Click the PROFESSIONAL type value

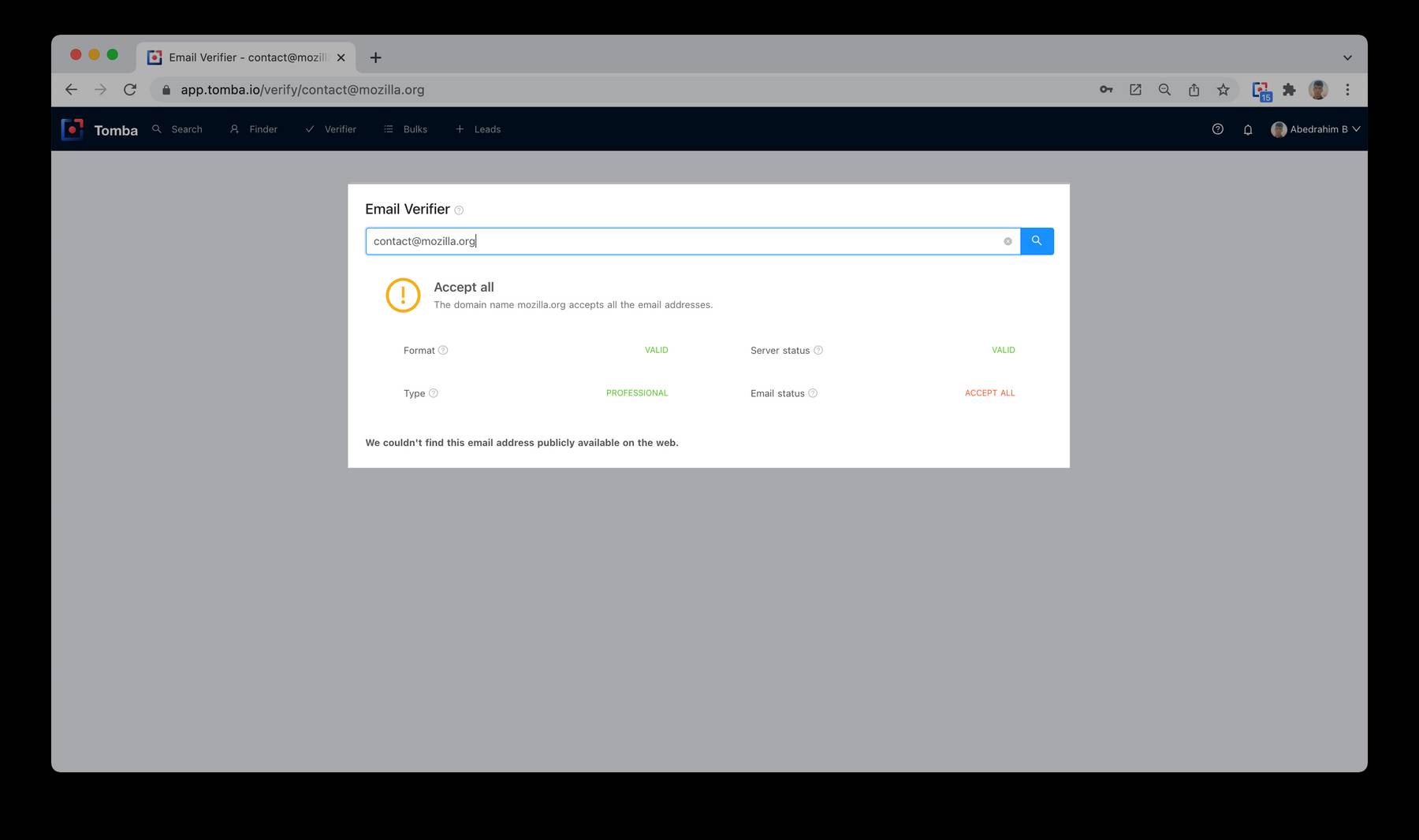coord(637,393)
